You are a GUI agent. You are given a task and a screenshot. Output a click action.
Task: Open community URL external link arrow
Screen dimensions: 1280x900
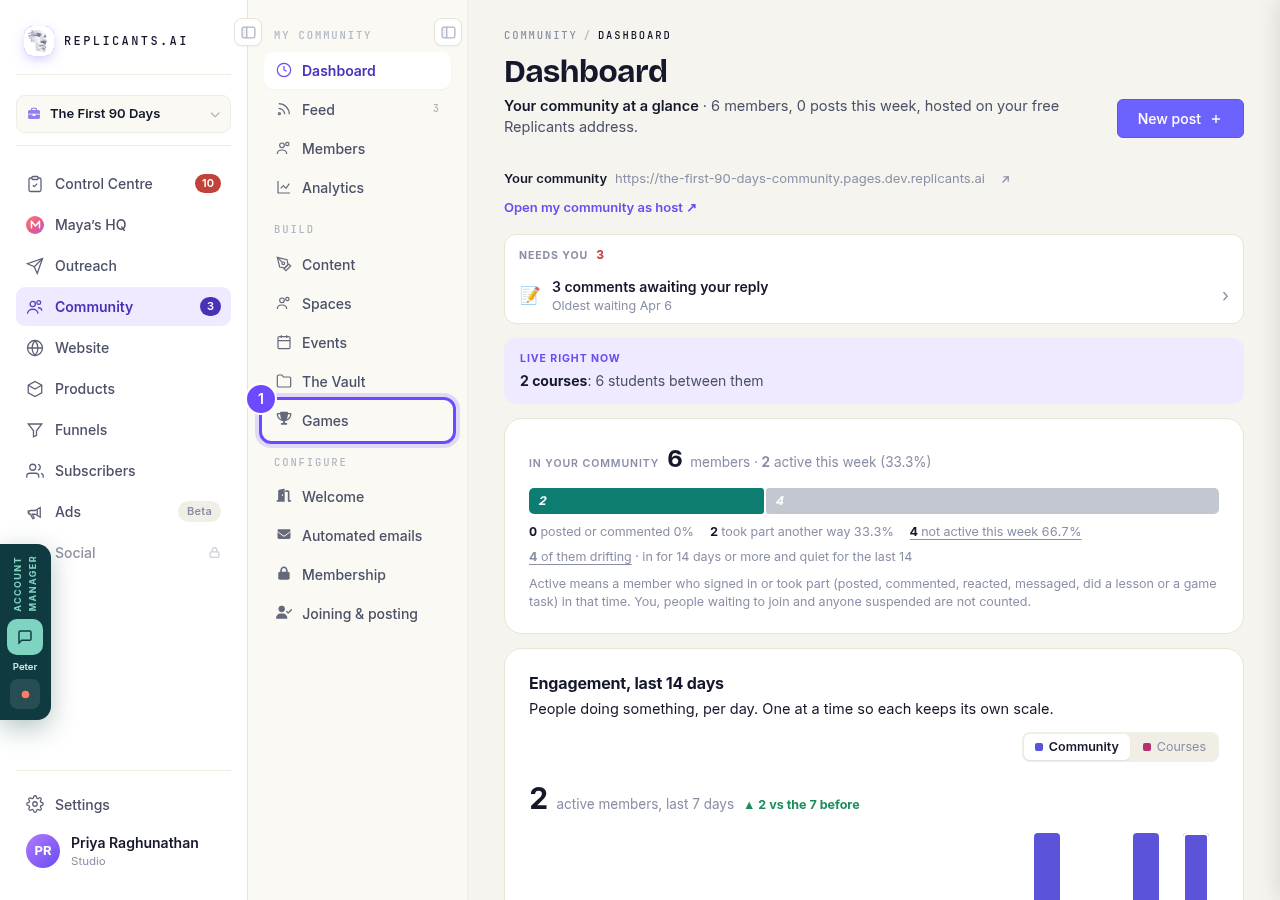click(1005, 179)
